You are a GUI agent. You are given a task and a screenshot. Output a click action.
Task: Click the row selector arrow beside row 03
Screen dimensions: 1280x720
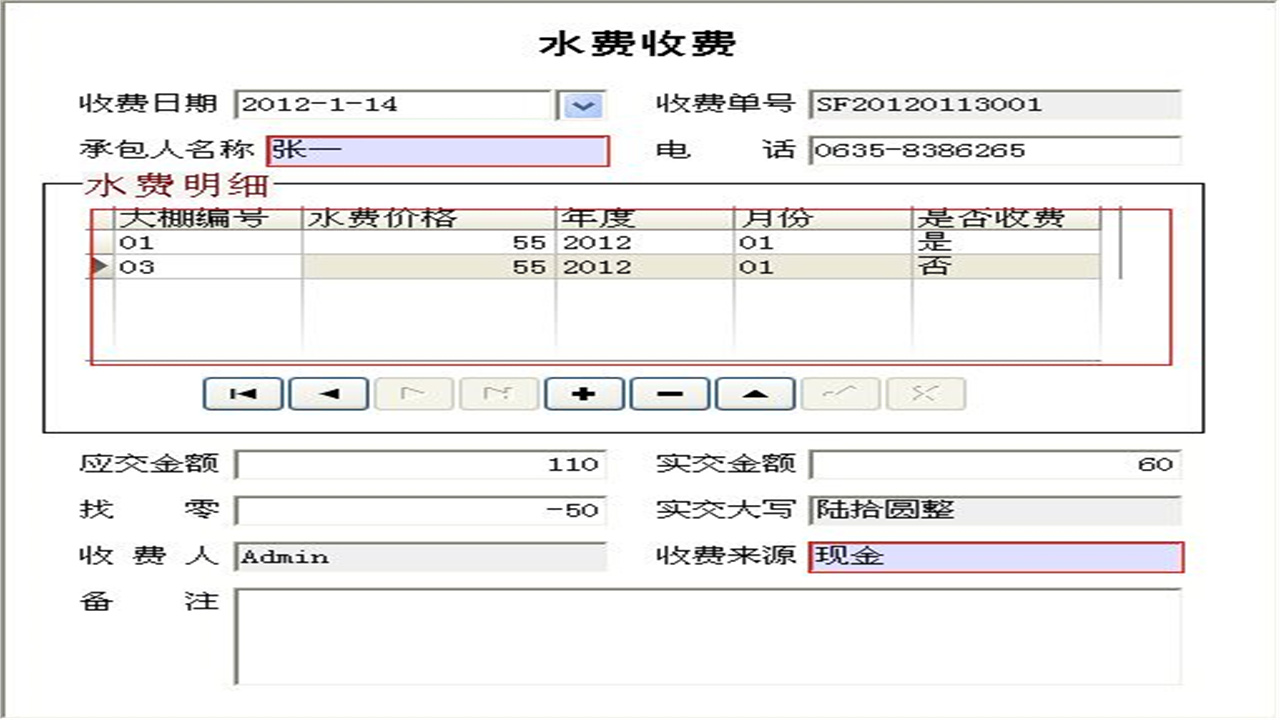(x=99, y=266)
